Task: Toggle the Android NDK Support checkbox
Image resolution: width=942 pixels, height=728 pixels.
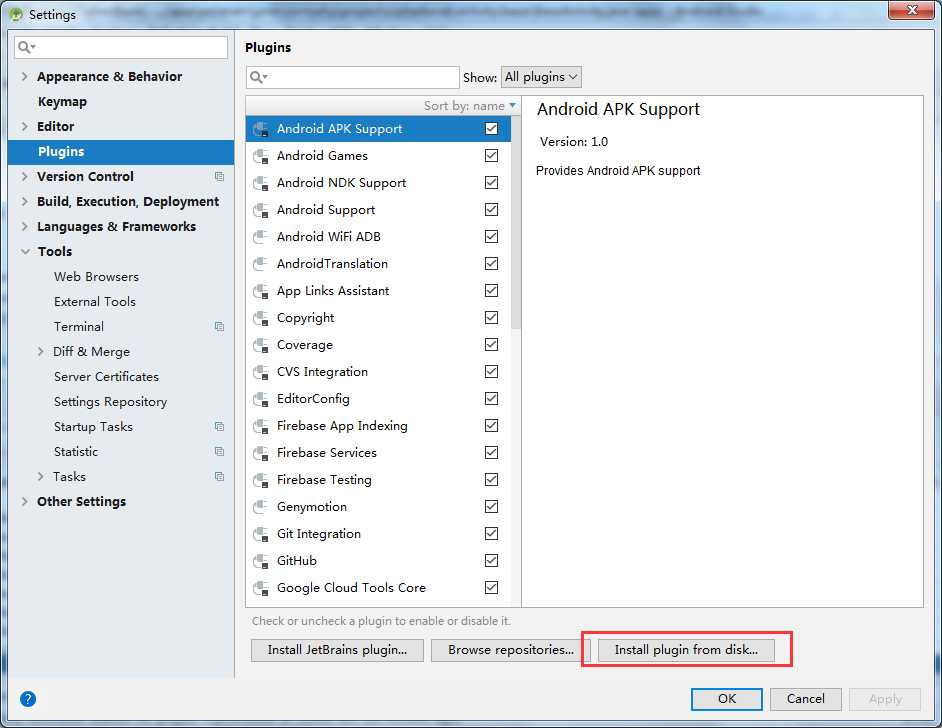Action: pos(491,183)
